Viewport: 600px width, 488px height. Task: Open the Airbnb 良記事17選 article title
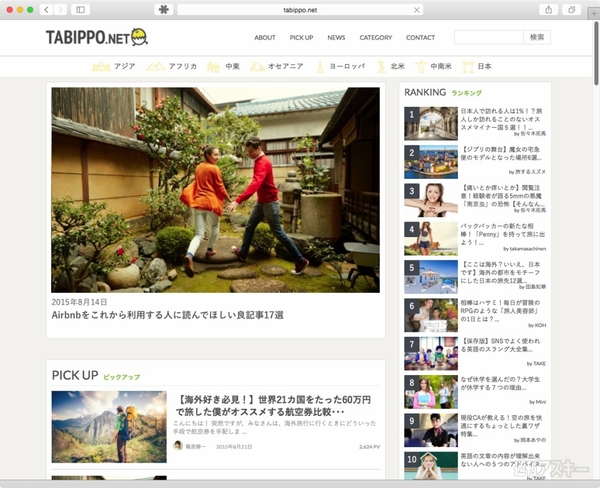(167, 315)
